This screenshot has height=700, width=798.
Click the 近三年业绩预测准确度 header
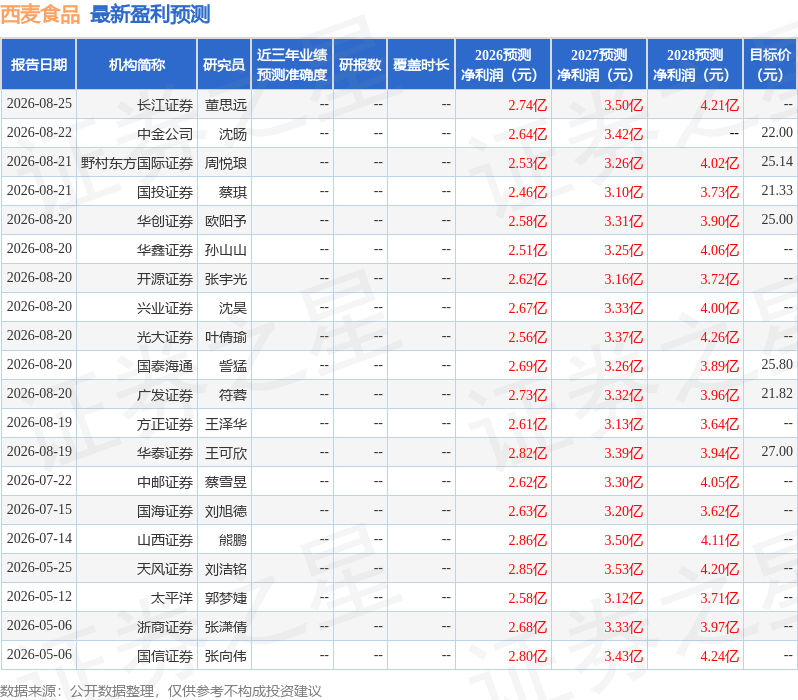292,65
